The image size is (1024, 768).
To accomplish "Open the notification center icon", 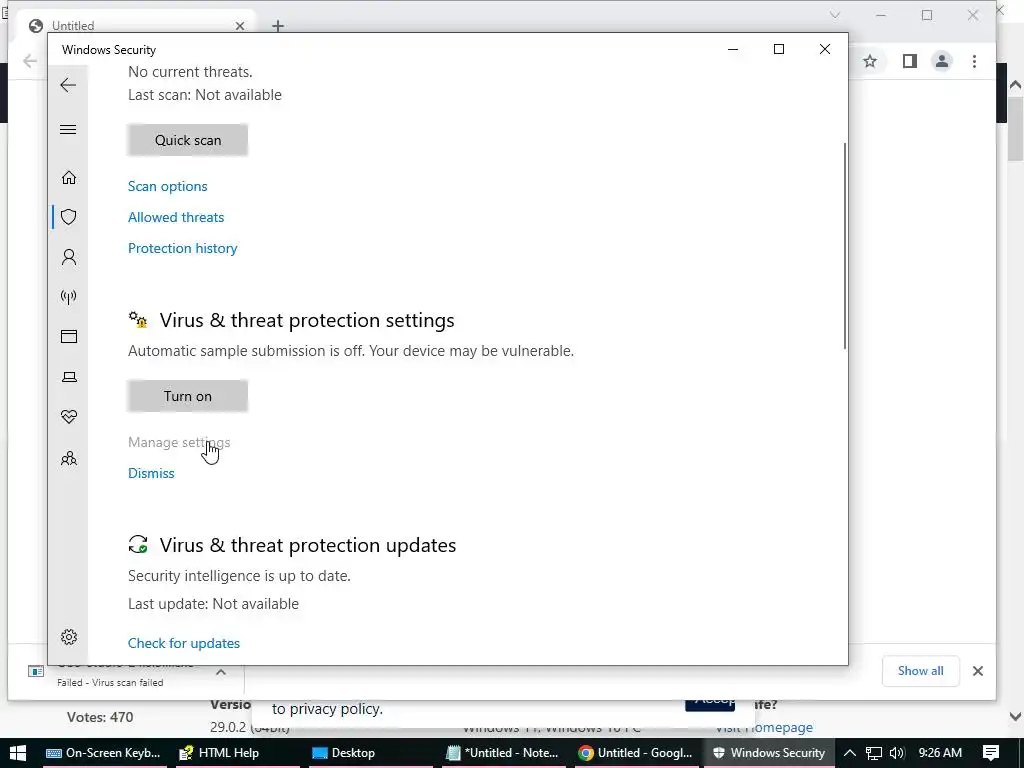I will click(x=991, y=753).
